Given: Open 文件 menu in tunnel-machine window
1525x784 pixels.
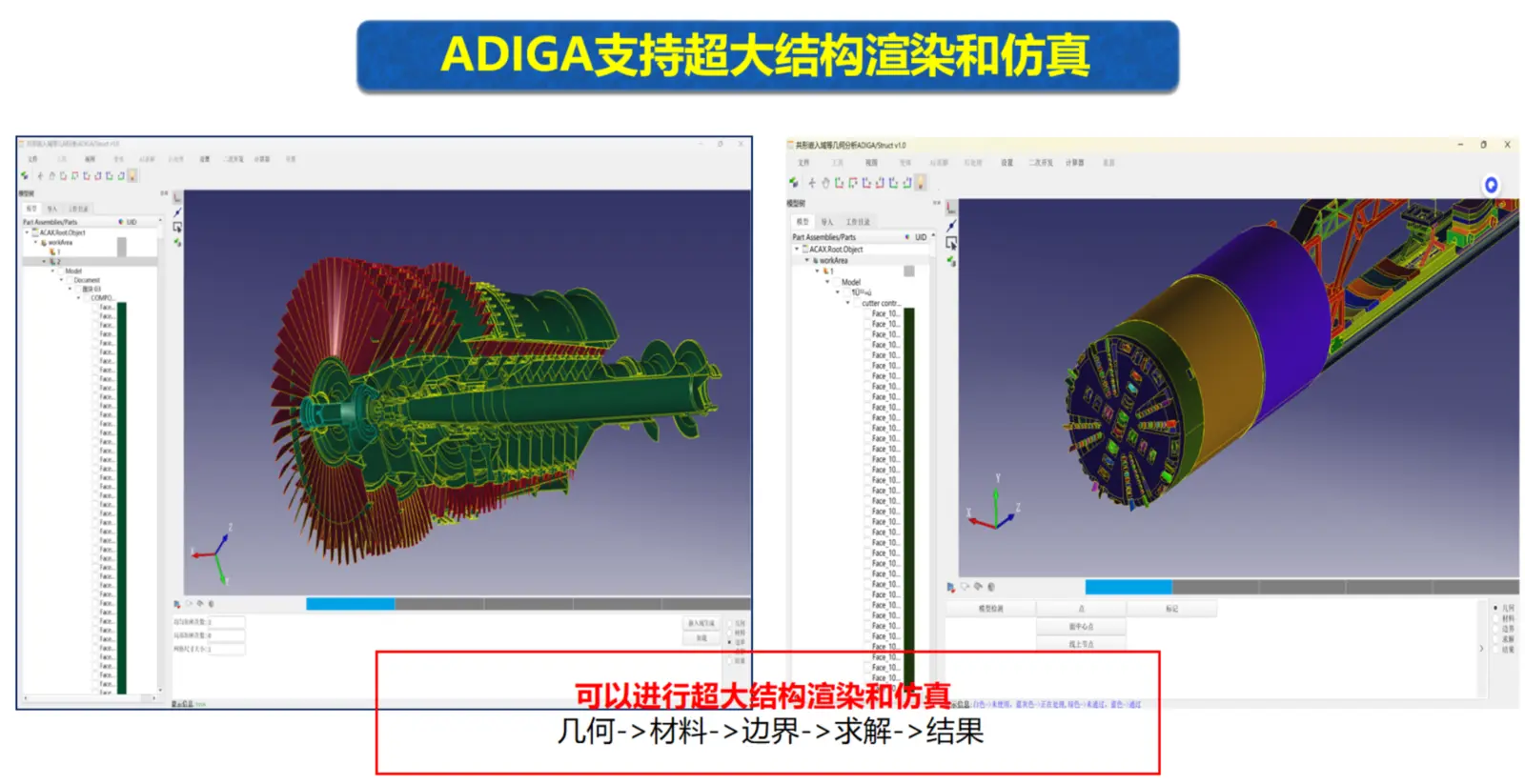Looking at the screenshot, I should [x=803, y=163].
